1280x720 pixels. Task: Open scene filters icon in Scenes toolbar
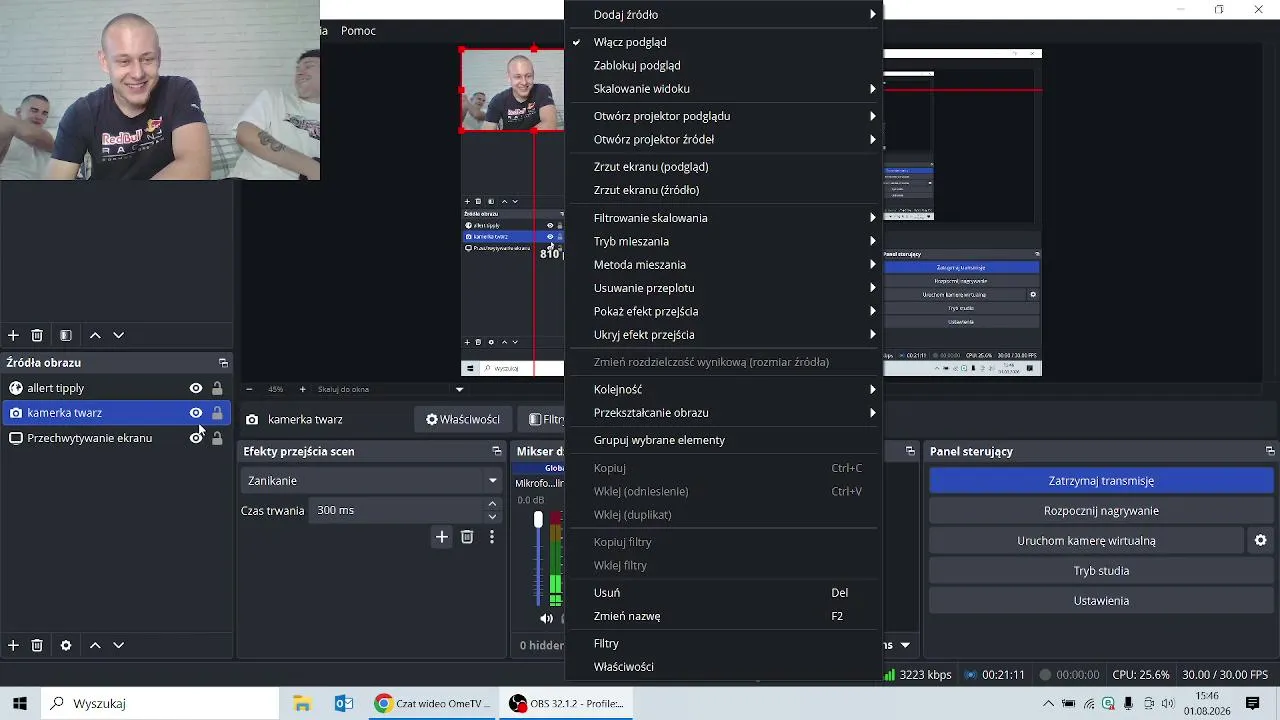(66, 336)
